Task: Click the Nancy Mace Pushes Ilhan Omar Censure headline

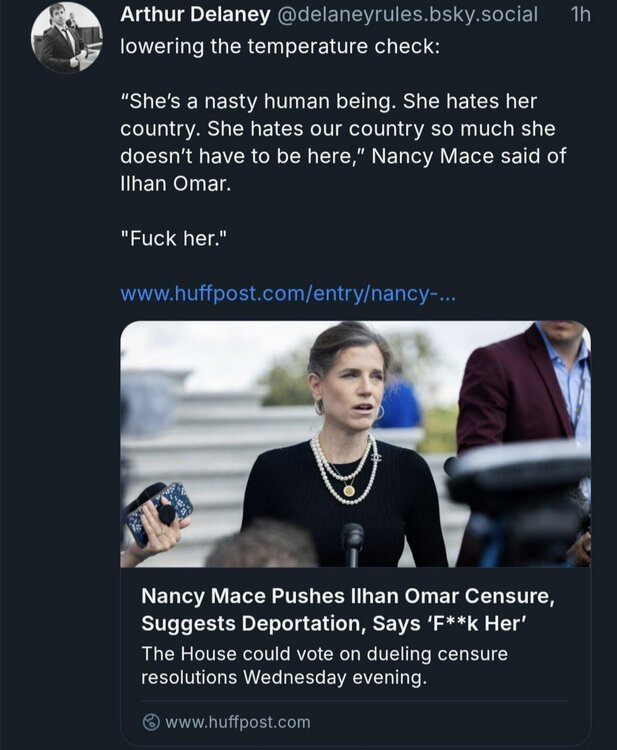Action: tap(347, 596)
